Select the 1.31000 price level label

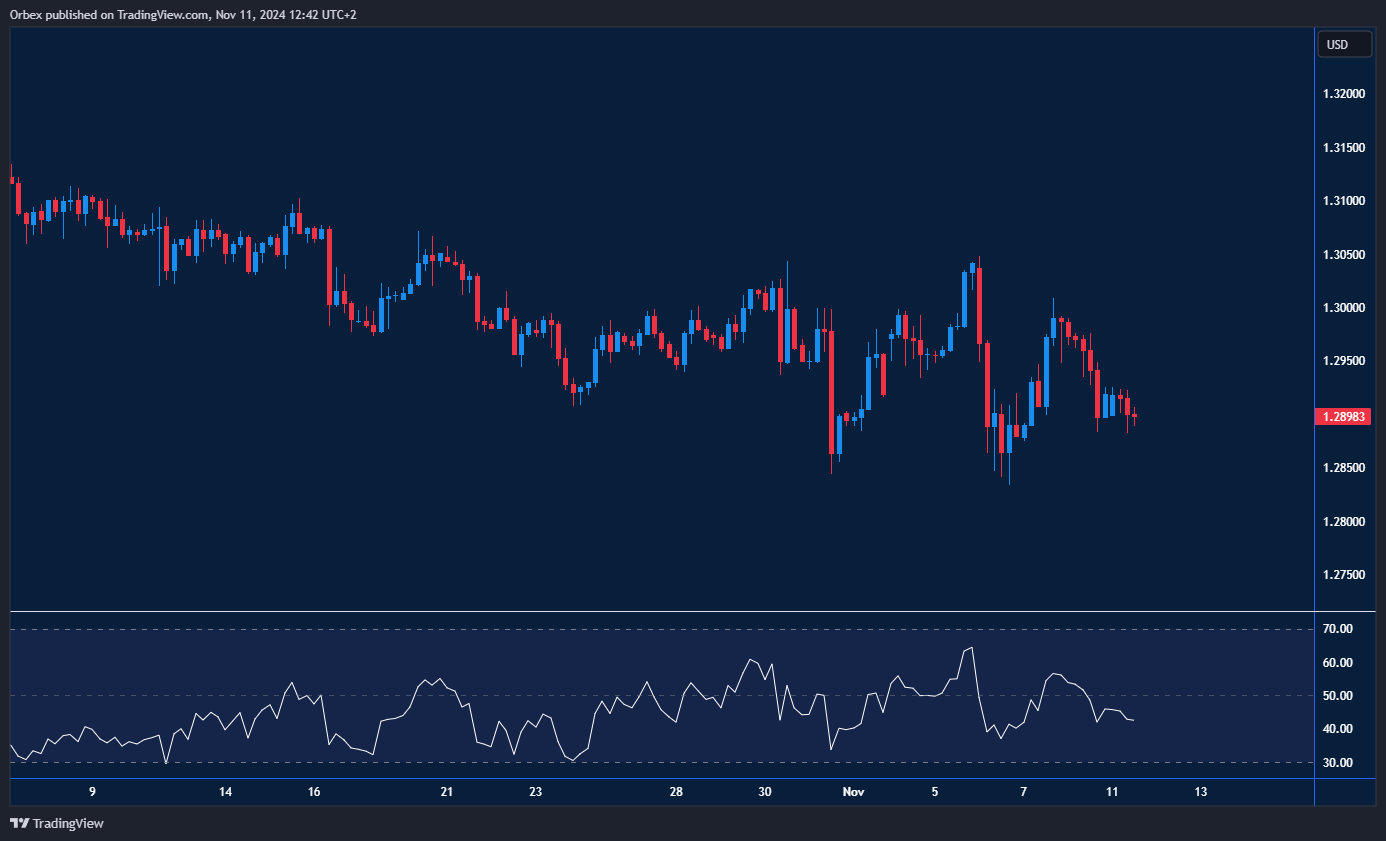pos(1343,201)
